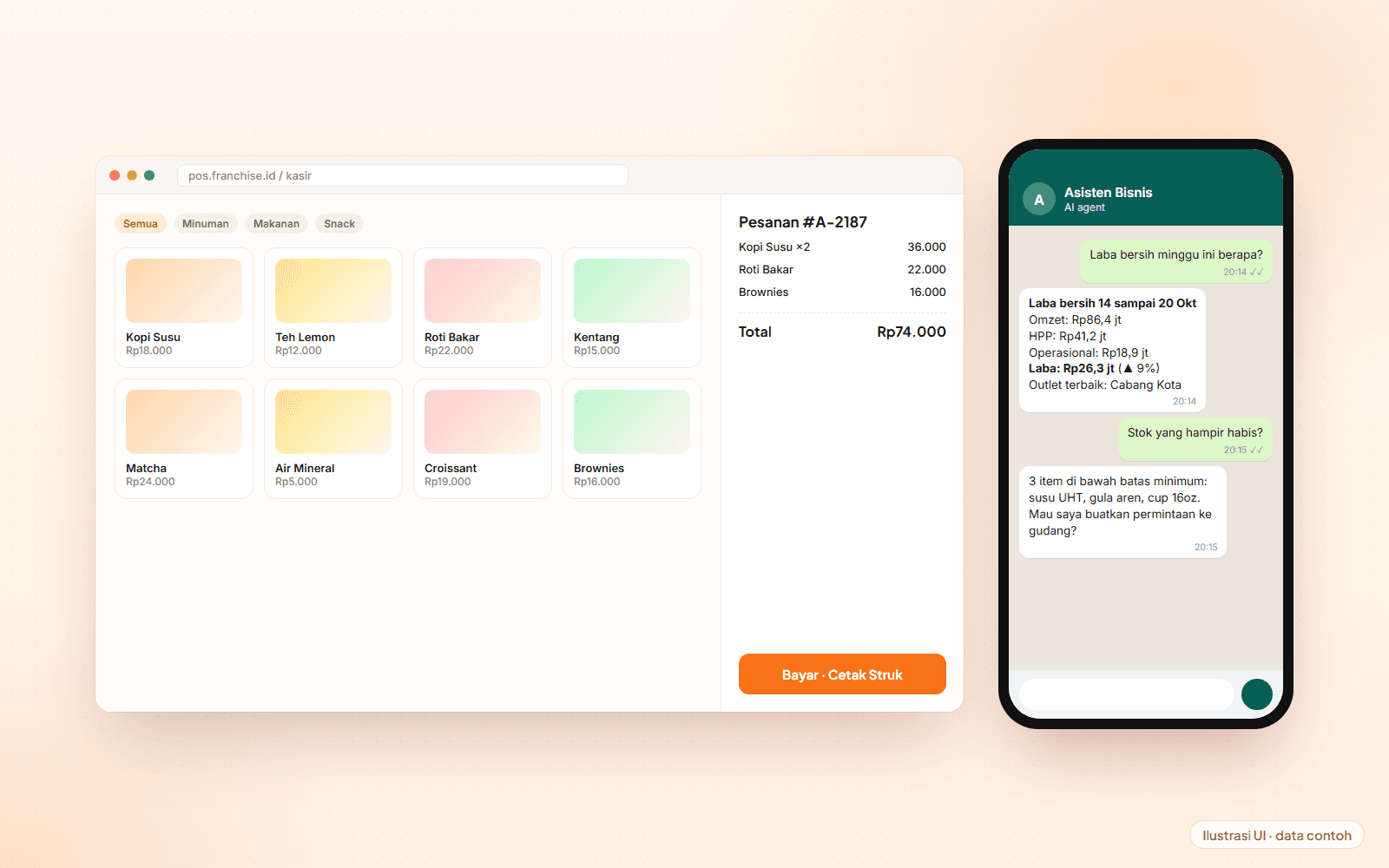Image resolution: width=1389 pixels, height=868 pixels.
Task: Focus the chat message input field
Action: [1126, 694]
